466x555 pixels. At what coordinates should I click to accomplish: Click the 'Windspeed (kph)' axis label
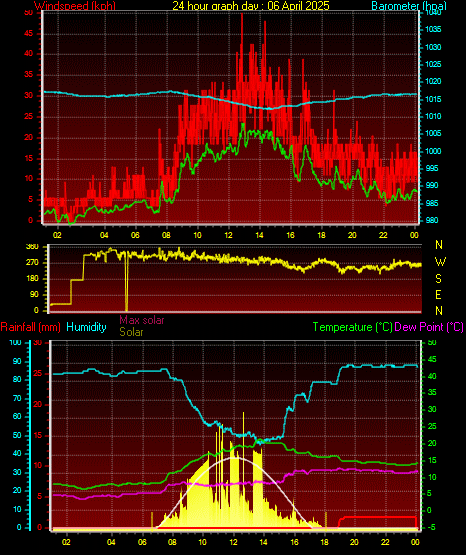(75, 6)
